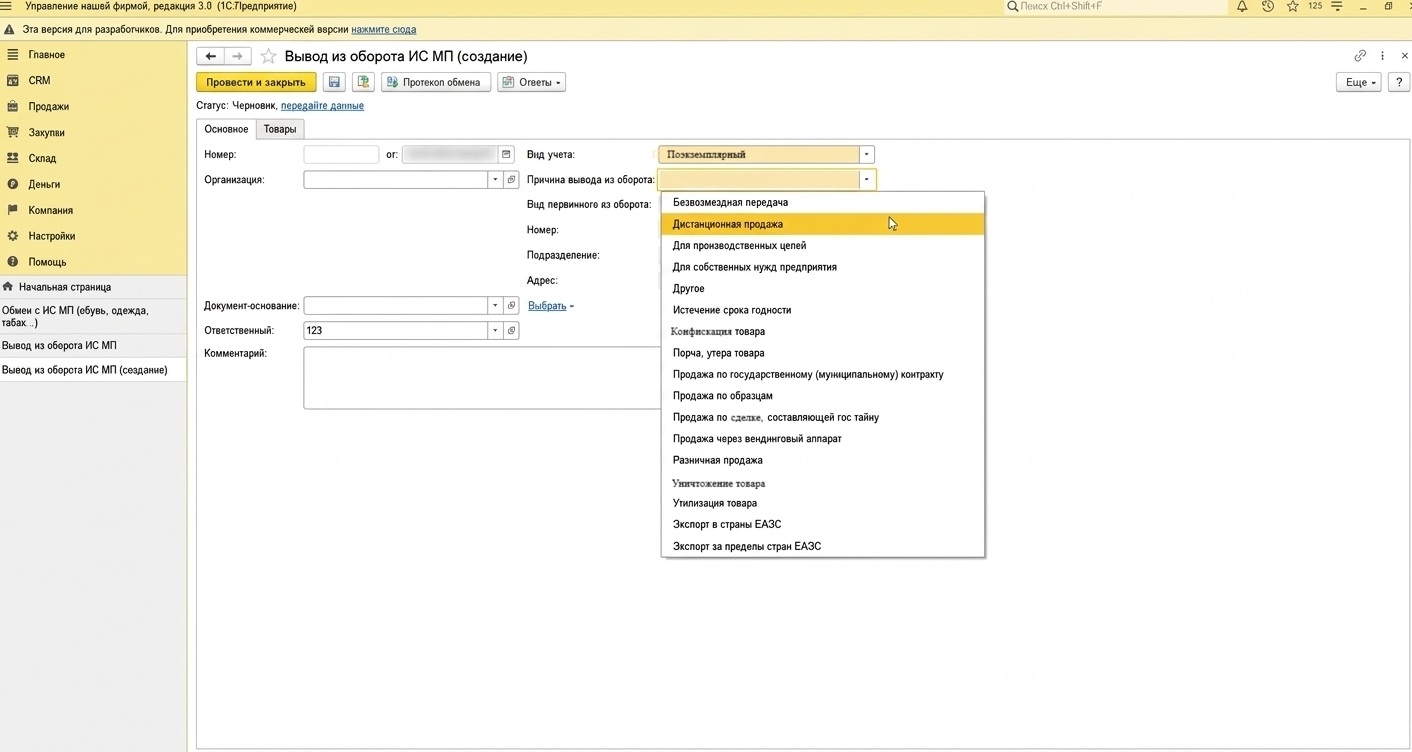Viewport: 1412px width, 752px height.
Task: Open the notifications bell
Action: 1242,6
